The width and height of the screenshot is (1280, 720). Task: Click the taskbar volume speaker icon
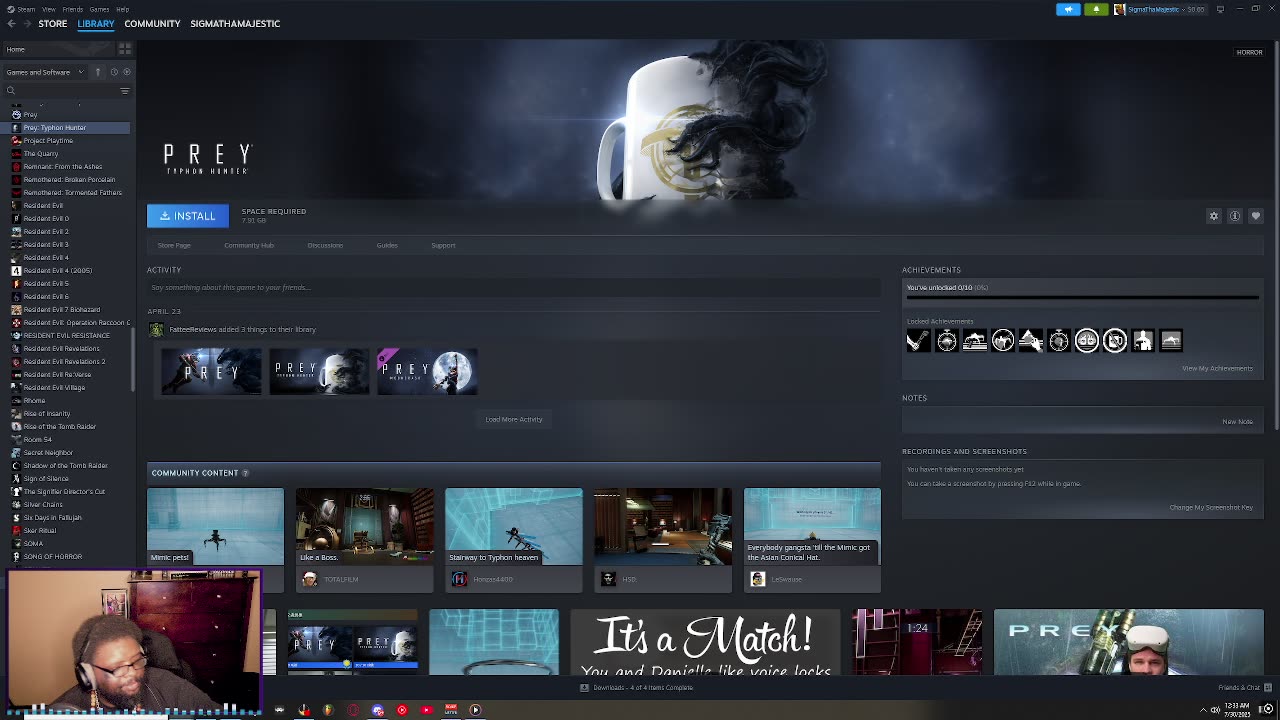[1215, 710]
